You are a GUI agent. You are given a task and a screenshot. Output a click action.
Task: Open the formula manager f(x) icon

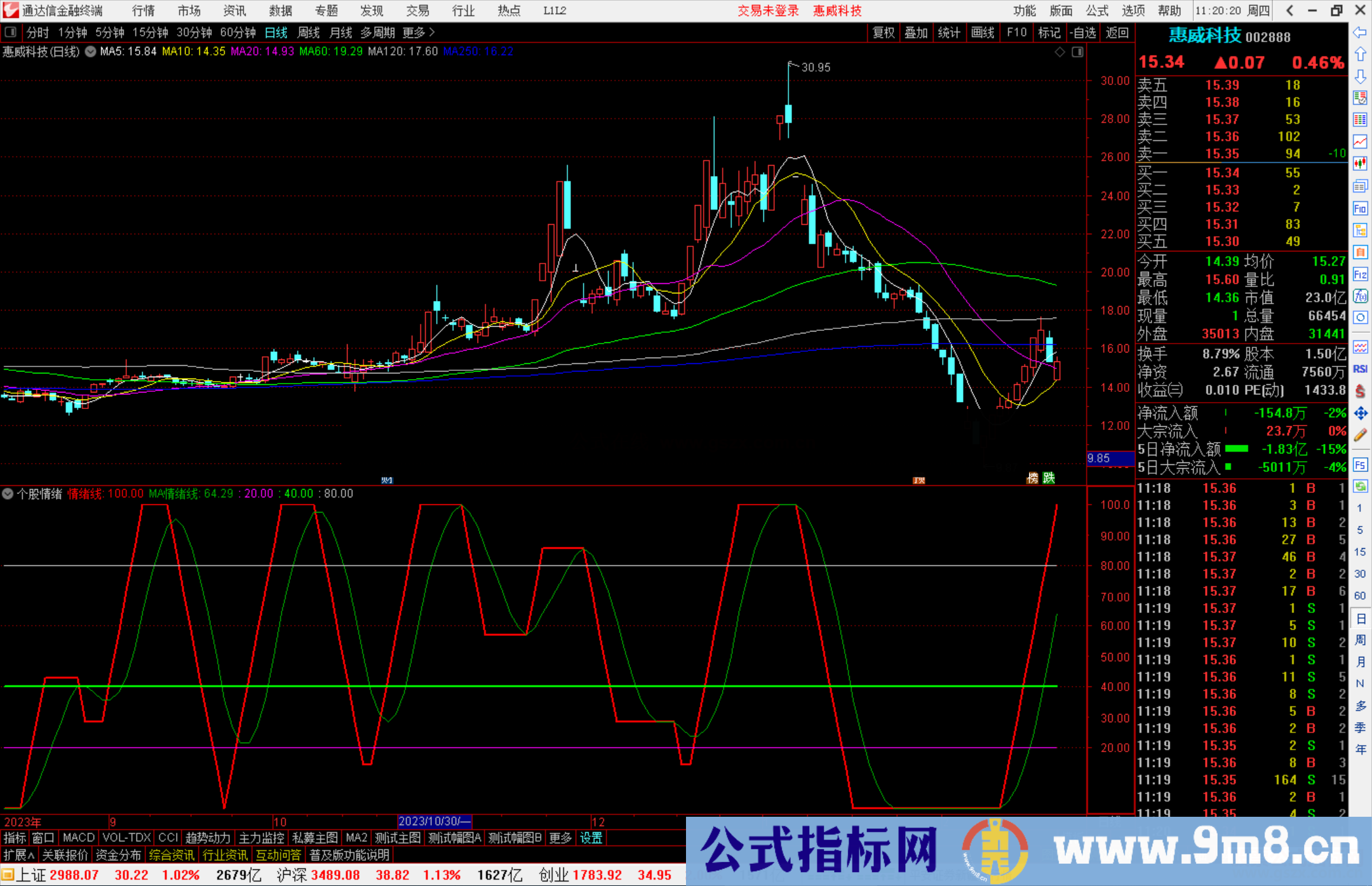1361,296
